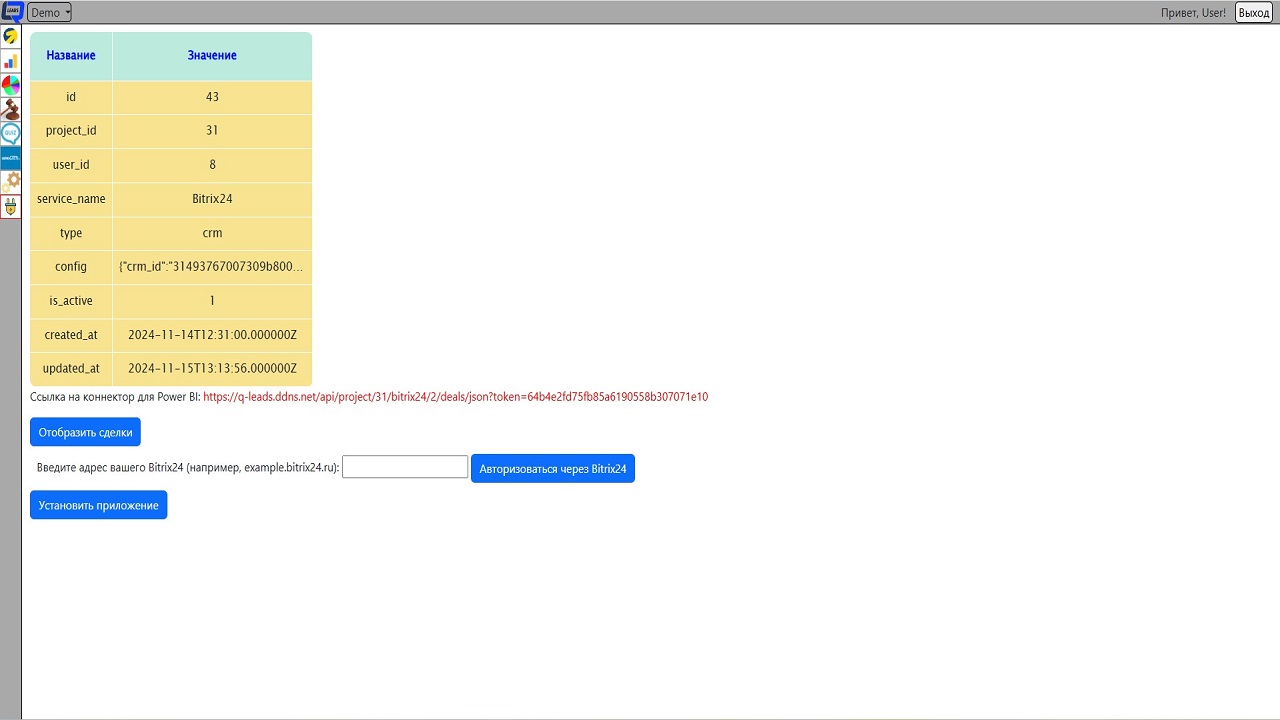Select the project_id value 31

click(212, 131)
